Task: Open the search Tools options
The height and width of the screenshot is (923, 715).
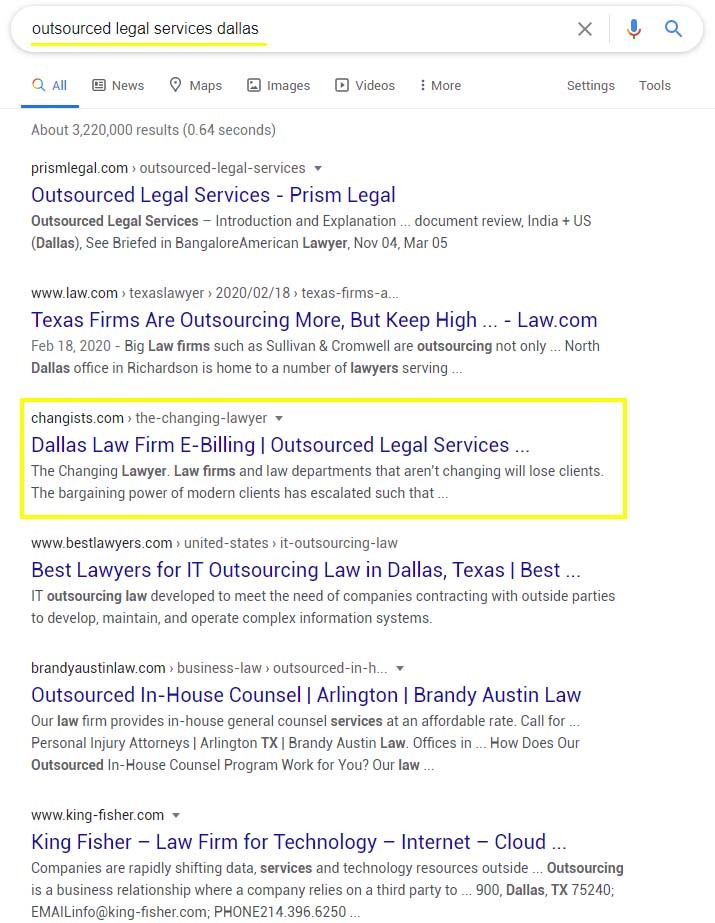Action: pos(655,85)
